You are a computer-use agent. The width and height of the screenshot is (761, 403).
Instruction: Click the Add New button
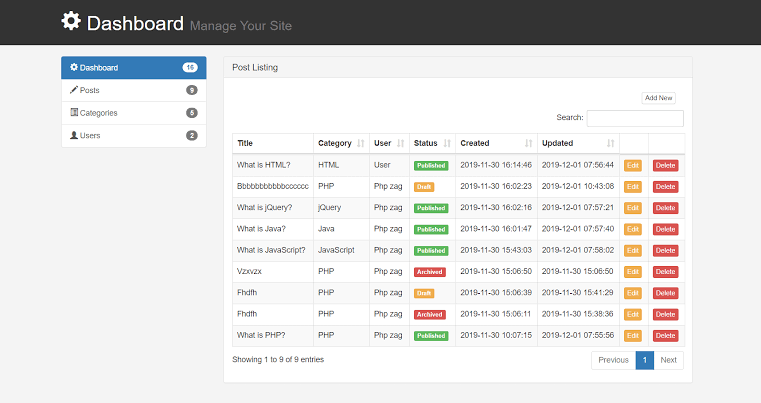[x=659, y=98]
